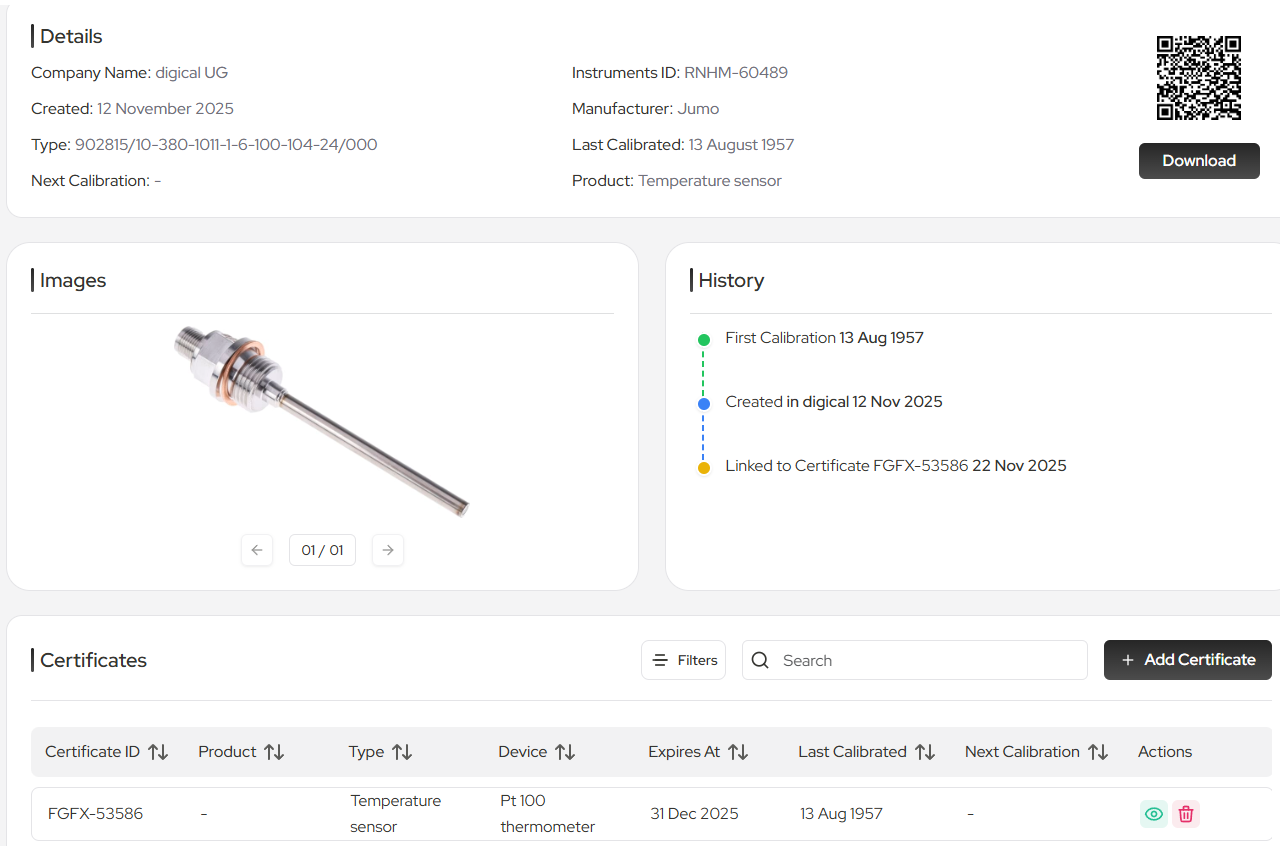Open the certificates Filters options

click(x=683, y=660)
